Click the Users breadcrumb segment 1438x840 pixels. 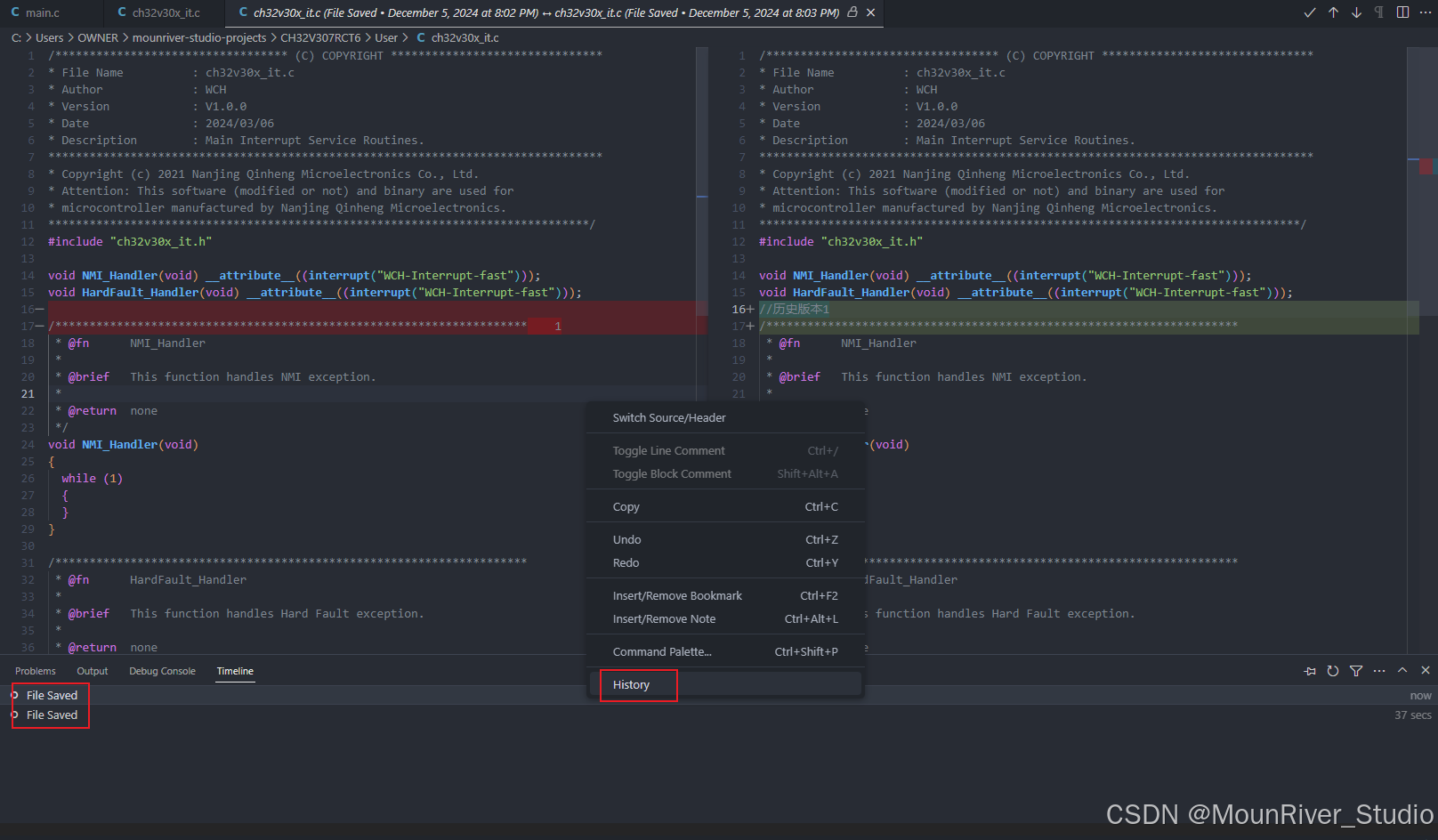[x=49, y=37]
